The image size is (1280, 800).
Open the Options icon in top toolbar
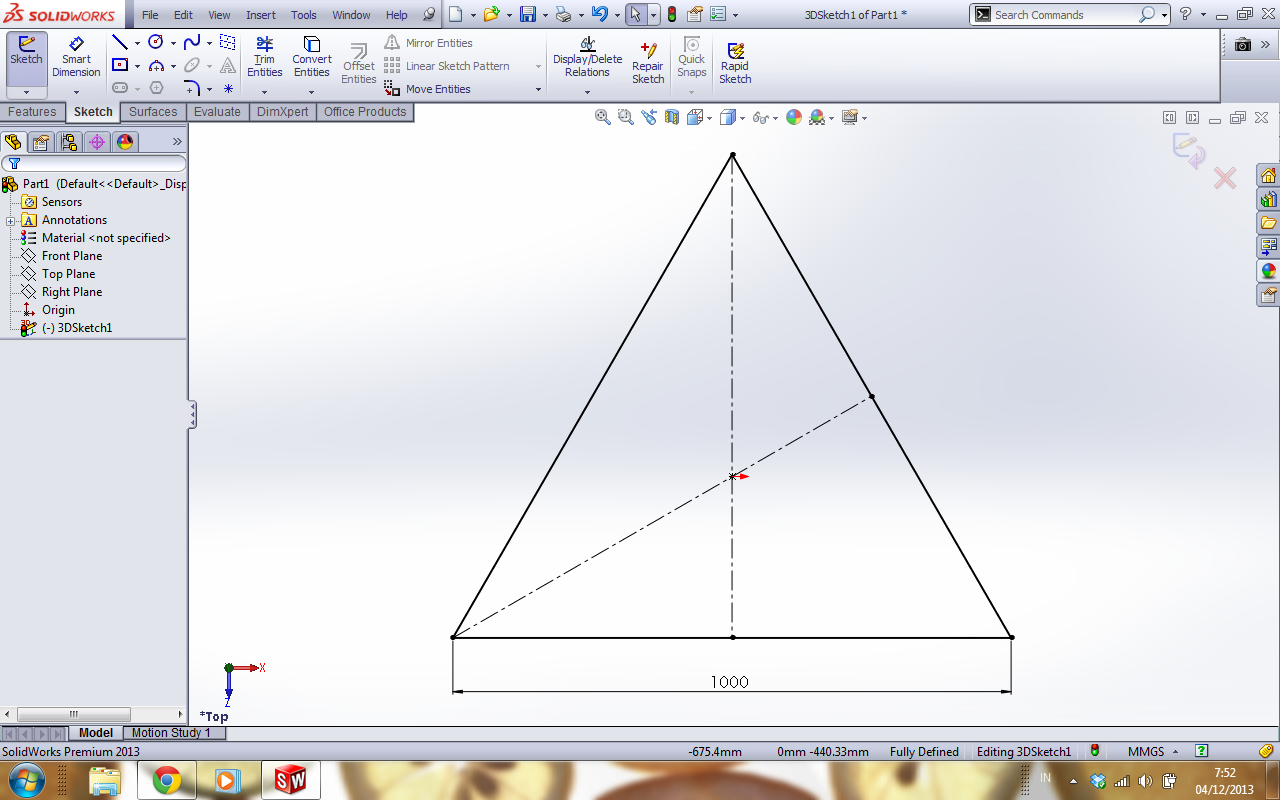click(x=718, y=14)
